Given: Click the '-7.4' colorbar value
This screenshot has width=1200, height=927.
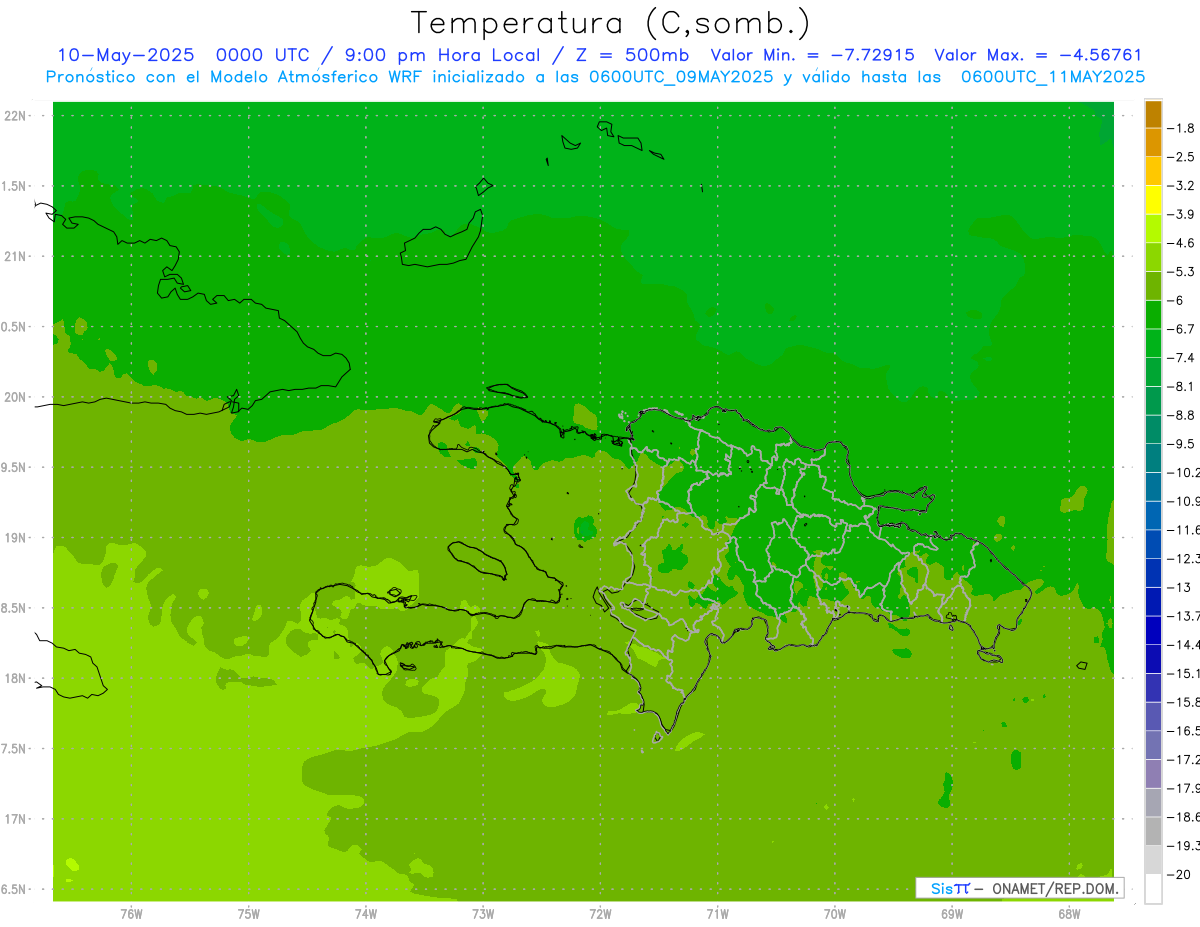Looking at the screenshot, I should 1181,358.
